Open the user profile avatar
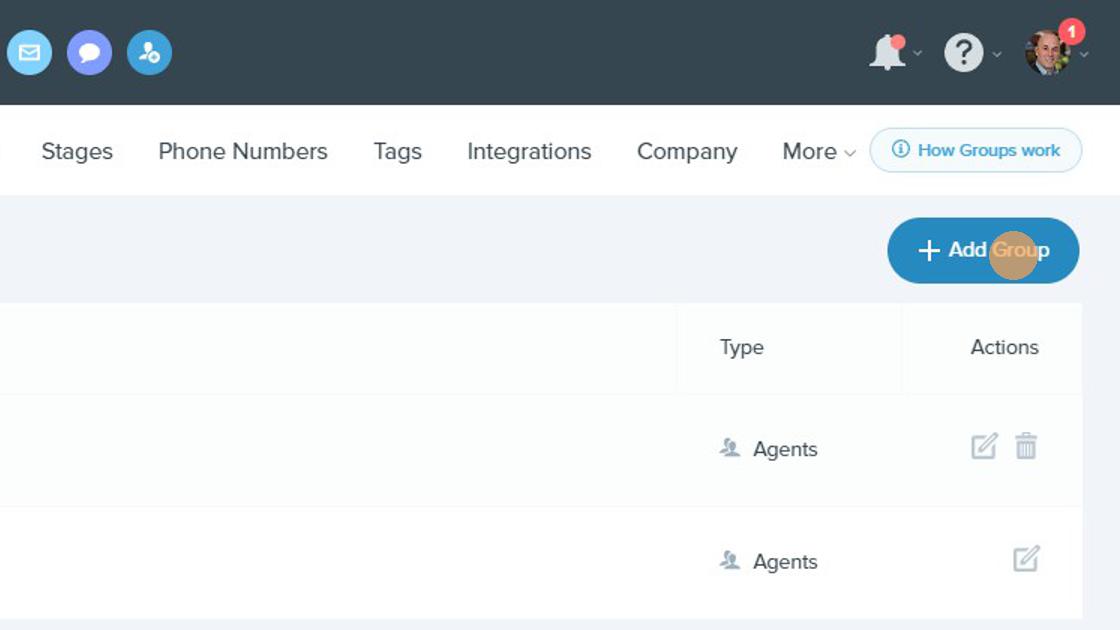 (x=1047, y=53)
